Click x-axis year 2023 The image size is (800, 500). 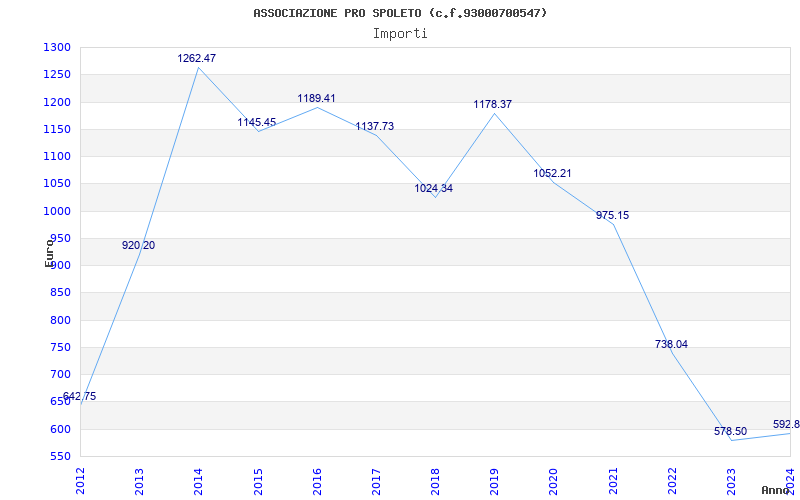[x=731, y=481]
